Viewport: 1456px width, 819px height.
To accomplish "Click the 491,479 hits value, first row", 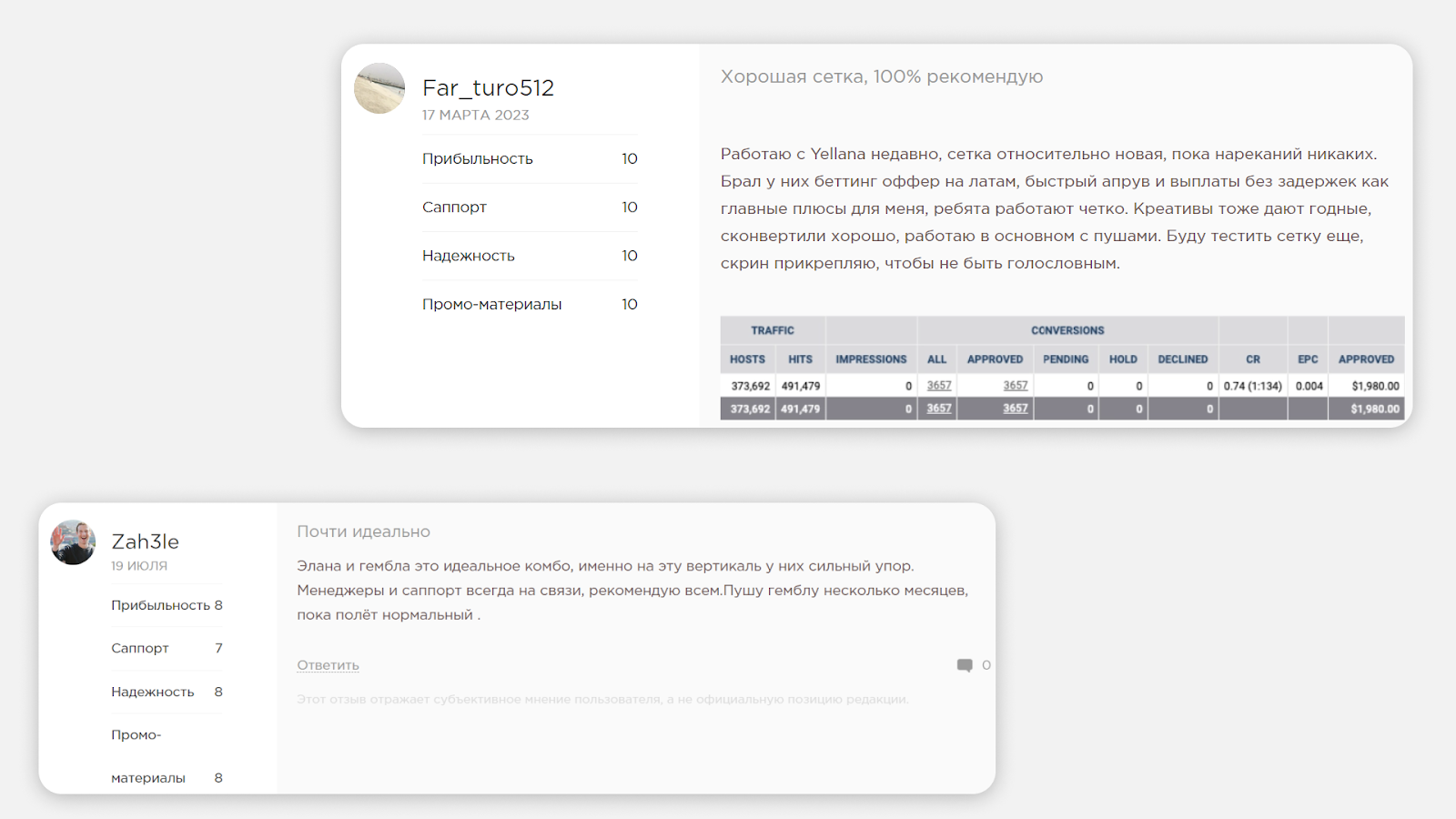I will click(801, 386).
